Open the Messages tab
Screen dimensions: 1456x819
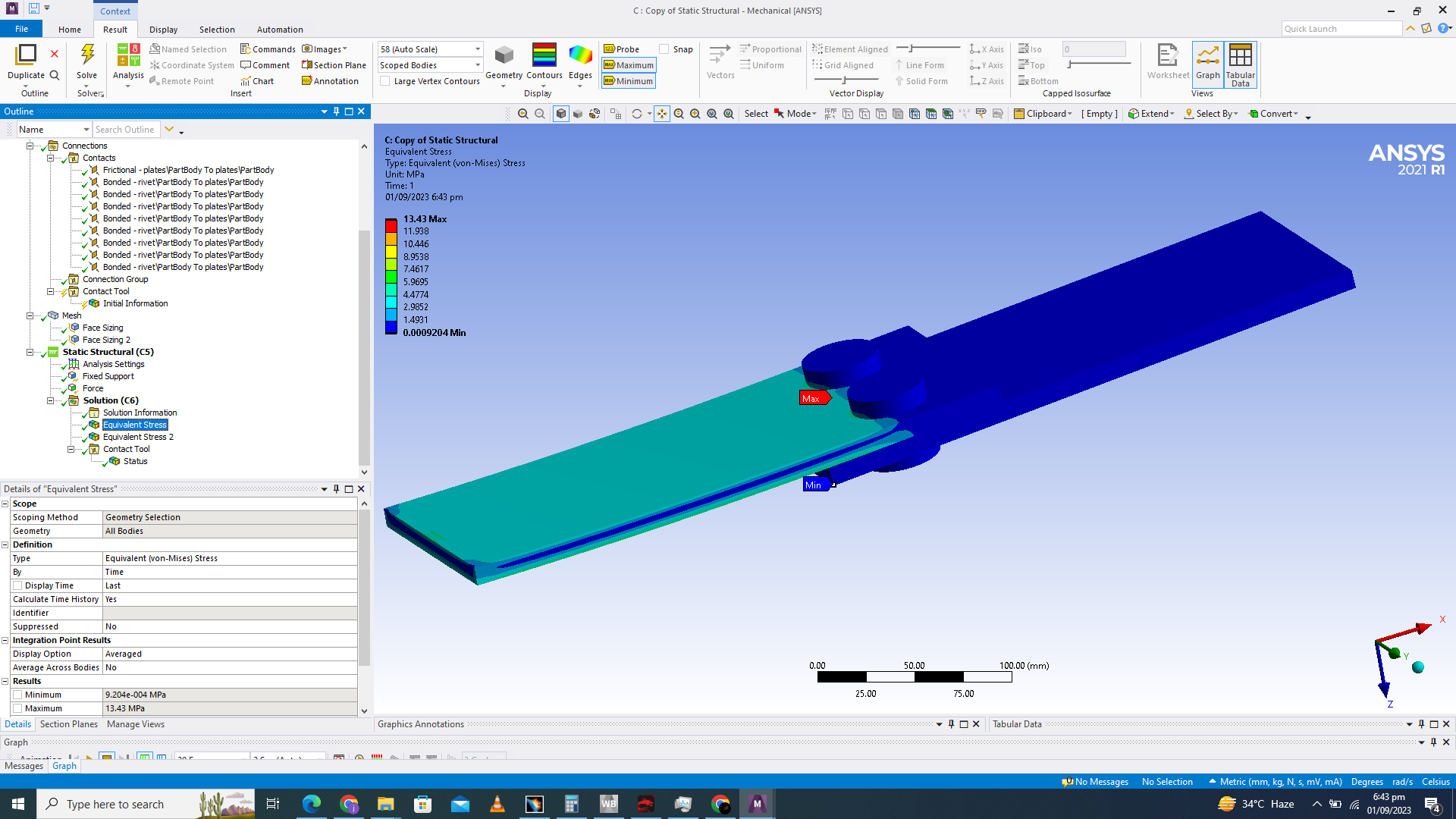pos(24,766)
